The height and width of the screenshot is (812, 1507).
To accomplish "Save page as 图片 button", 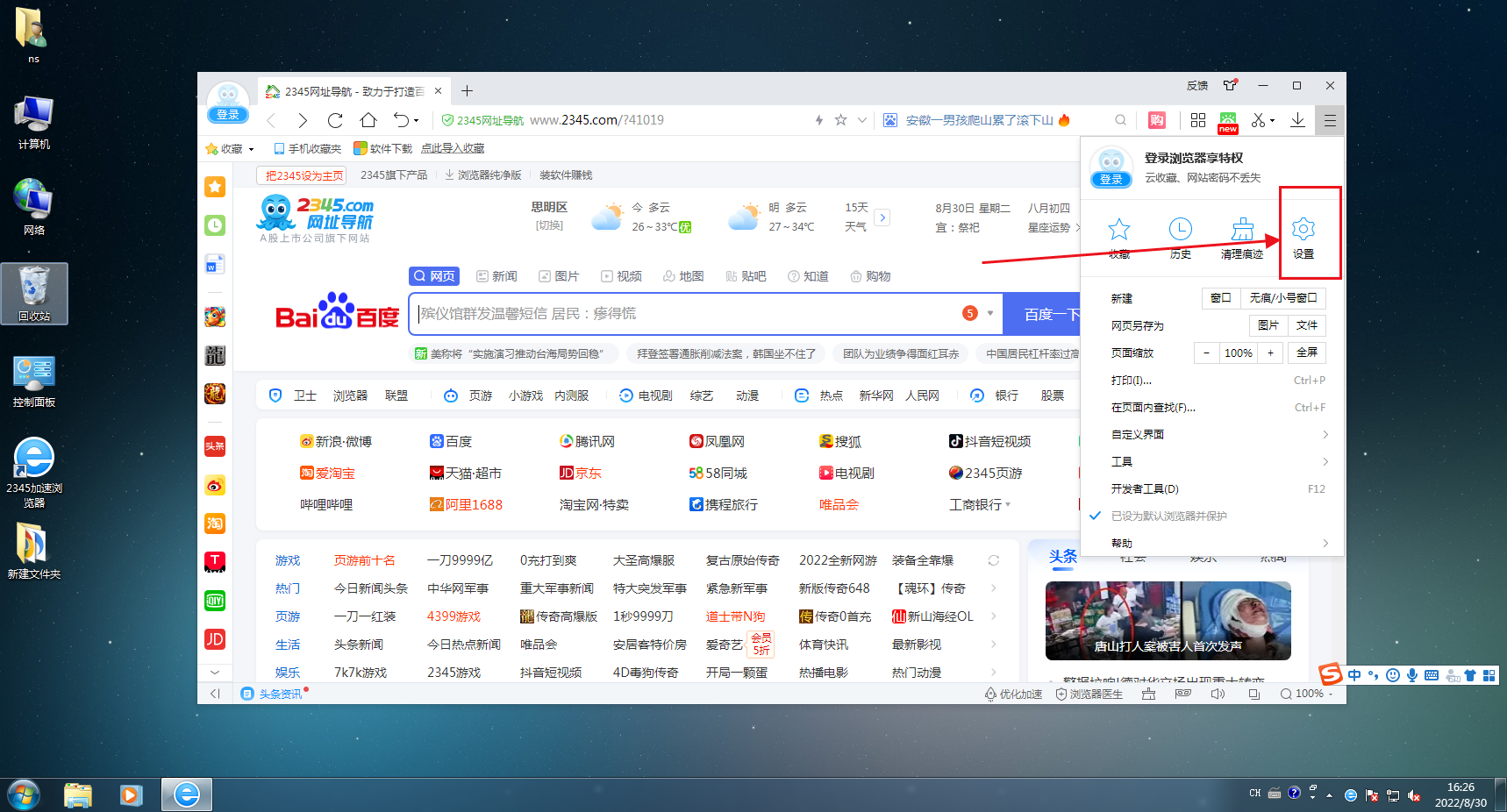I will (x=1268, y=325).
